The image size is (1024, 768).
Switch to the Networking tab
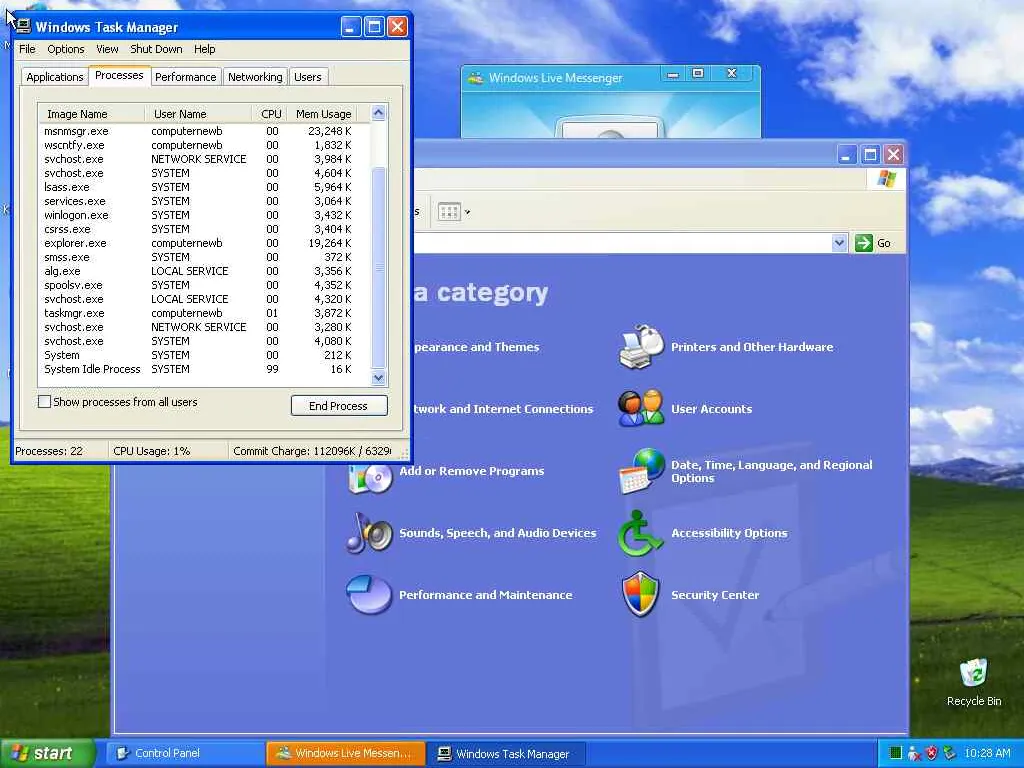[255, 77]
